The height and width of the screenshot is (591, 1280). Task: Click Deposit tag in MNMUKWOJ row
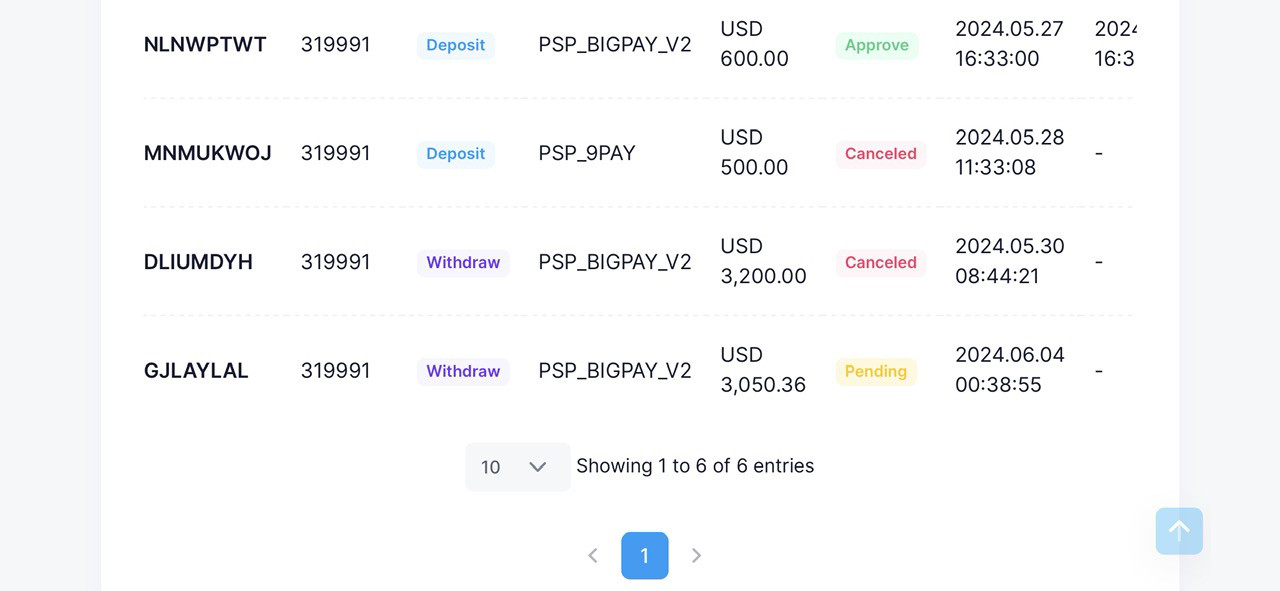pos(455,153)
